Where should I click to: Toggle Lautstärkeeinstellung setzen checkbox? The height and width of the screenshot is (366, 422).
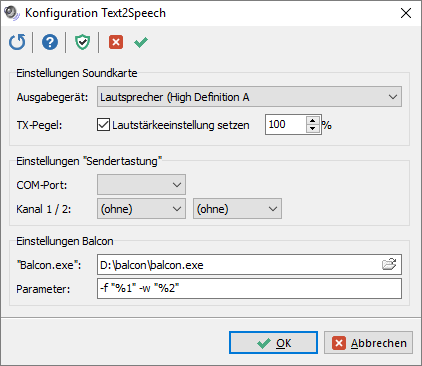pos(103,125)
